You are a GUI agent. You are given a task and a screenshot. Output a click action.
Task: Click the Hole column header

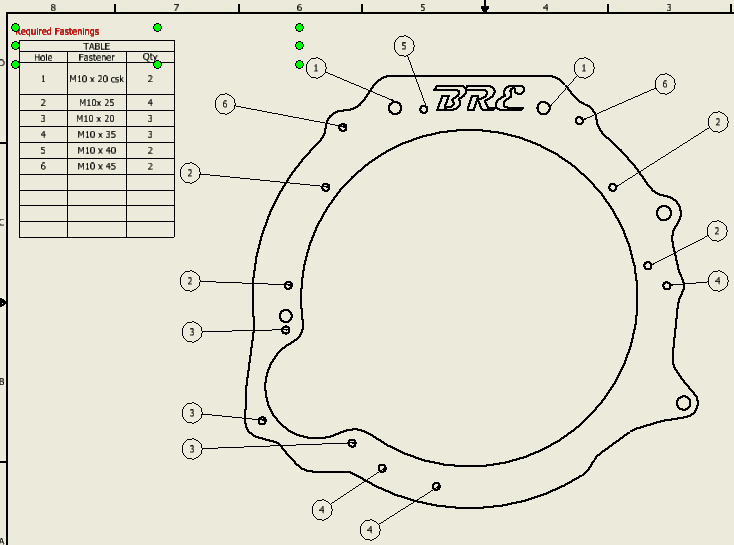[x=43, y=57]
